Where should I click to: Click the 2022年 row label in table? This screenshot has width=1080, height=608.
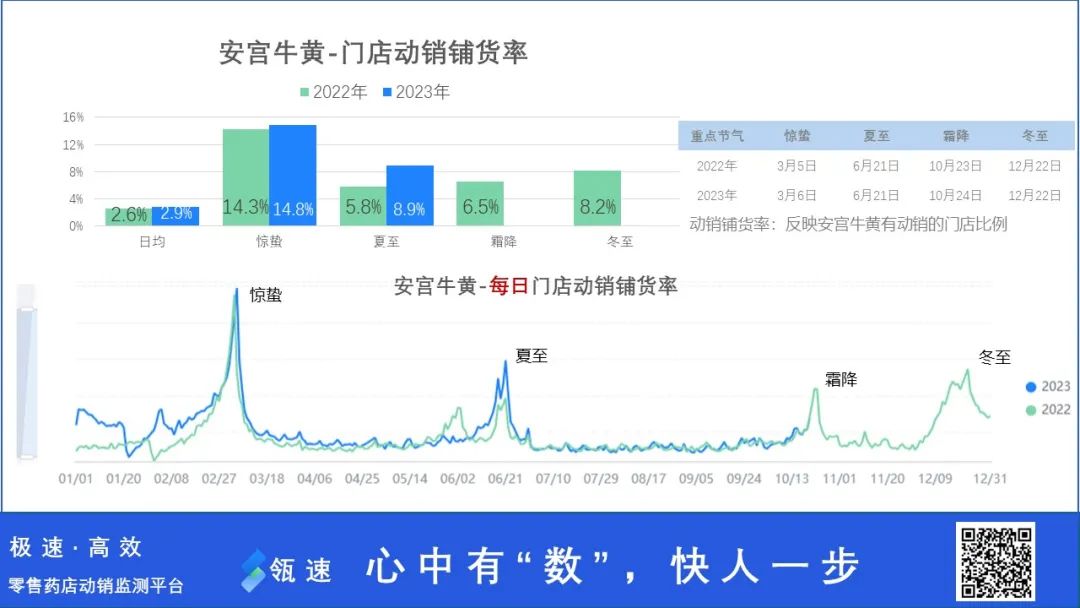(716, 166)
